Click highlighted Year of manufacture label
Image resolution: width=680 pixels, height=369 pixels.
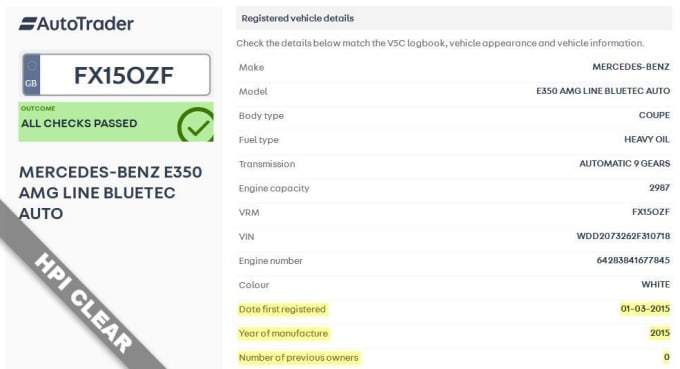coord(283,333)
